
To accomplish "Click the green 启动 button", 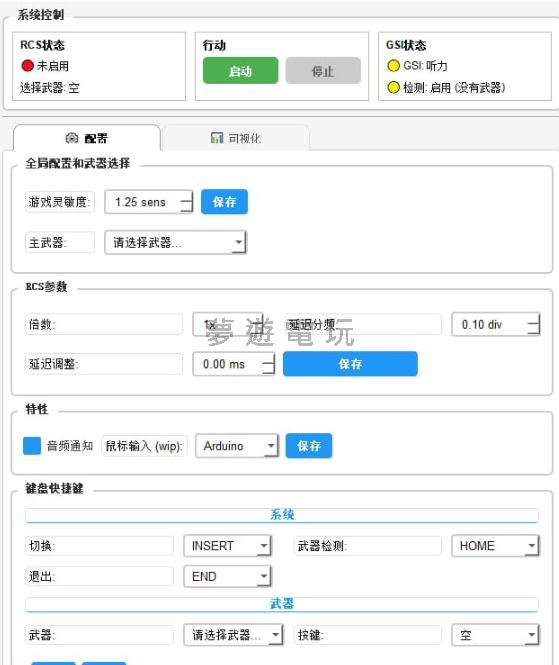I will click(x=240, y=70).
